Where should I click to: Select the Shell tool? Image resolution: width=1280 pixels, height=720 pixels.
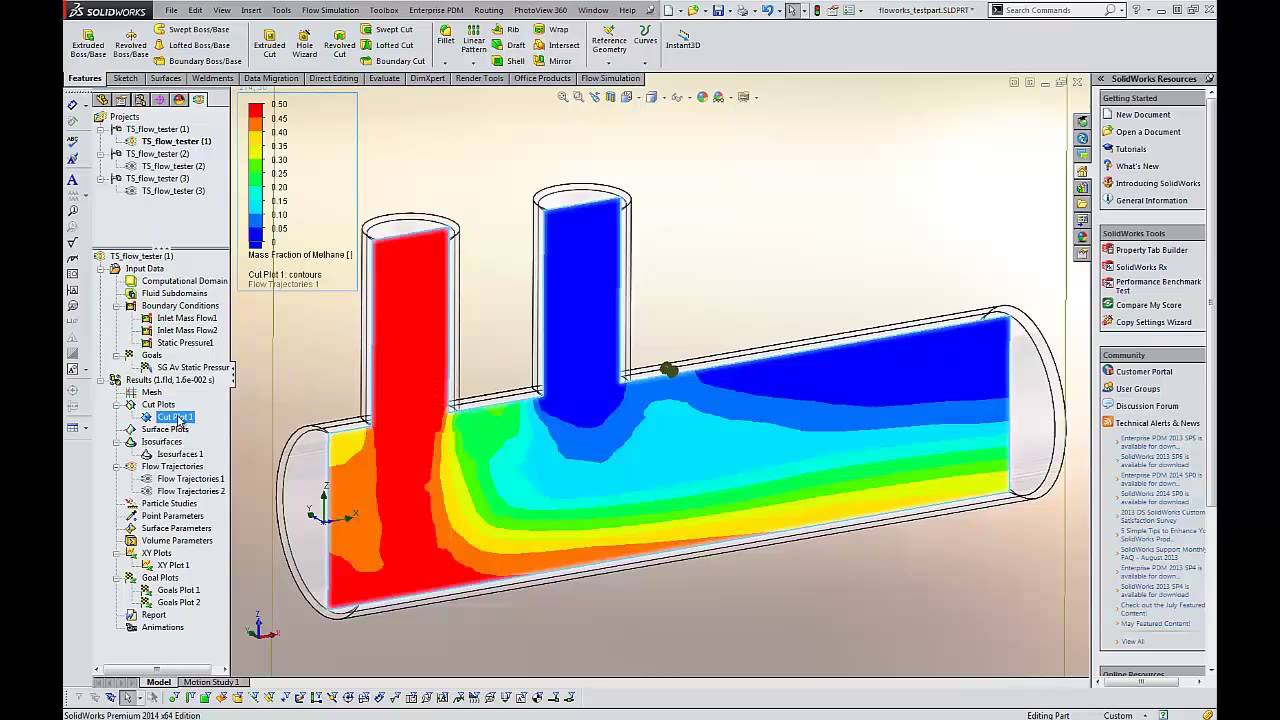pos(509,61)
